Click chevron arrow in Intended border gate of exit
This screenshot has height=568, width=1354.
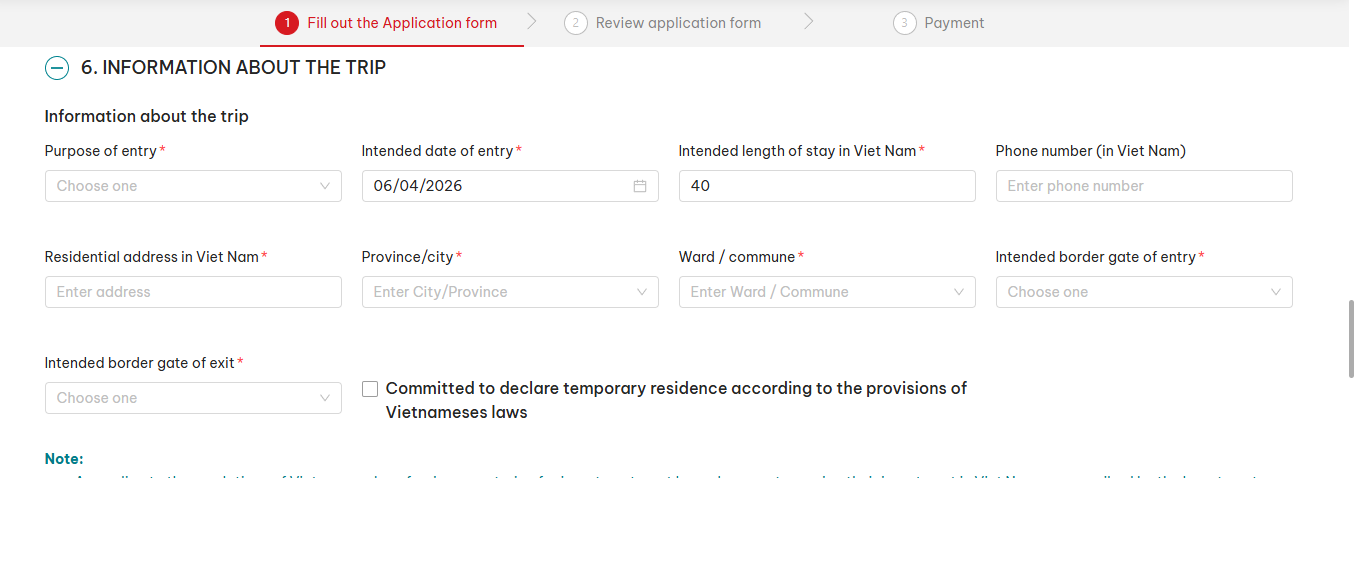point(325,398)
